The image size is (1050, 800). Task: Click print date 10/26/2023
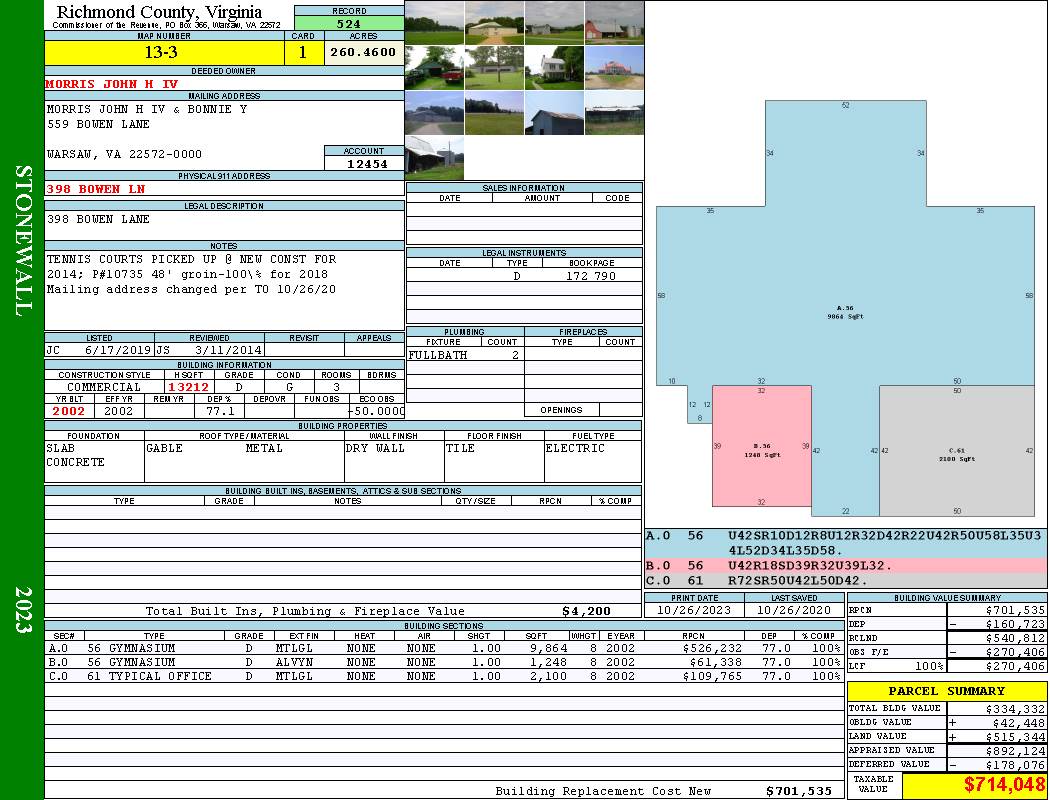pyautogui.click(x=694, y=610)
